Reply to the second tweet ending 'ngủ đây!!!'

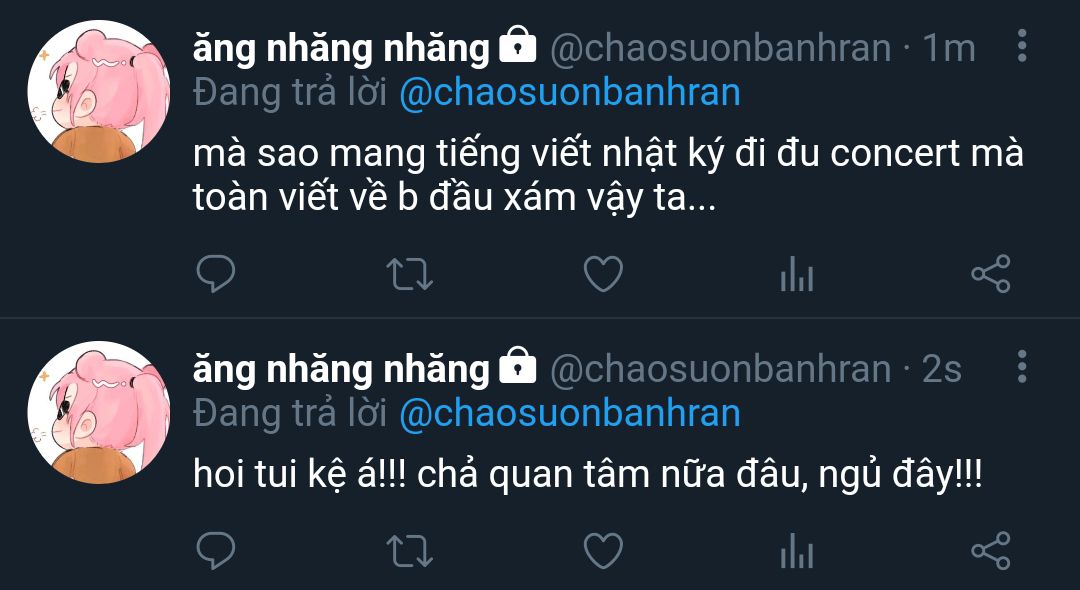[x=216, y=551]
